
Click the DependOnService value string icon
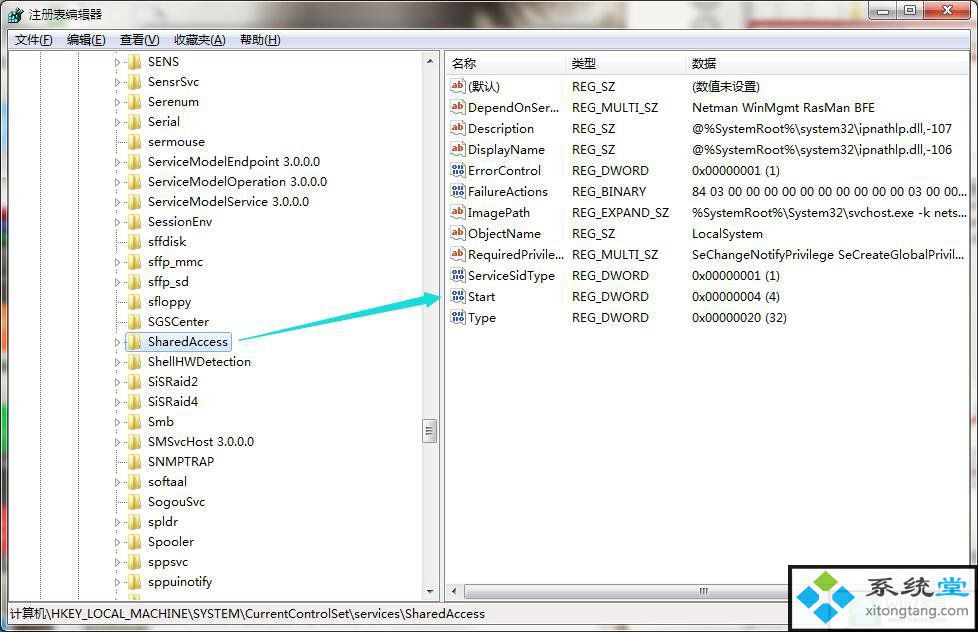tap(458, 107)
